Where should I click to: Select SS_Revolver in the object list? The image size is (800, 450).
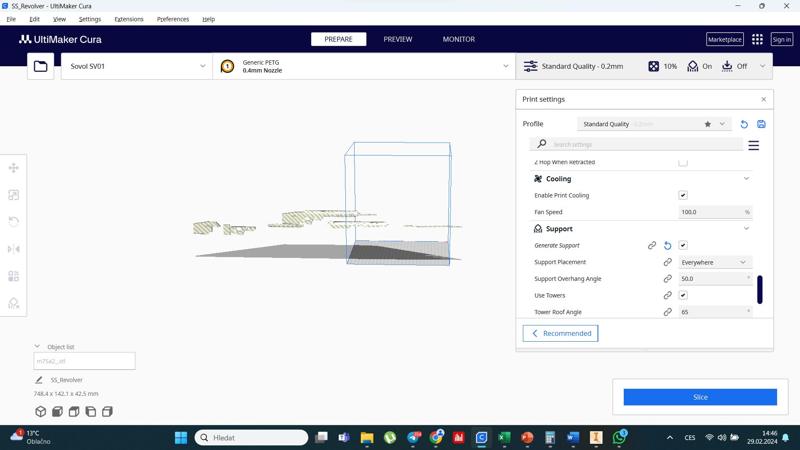(66, 380)
